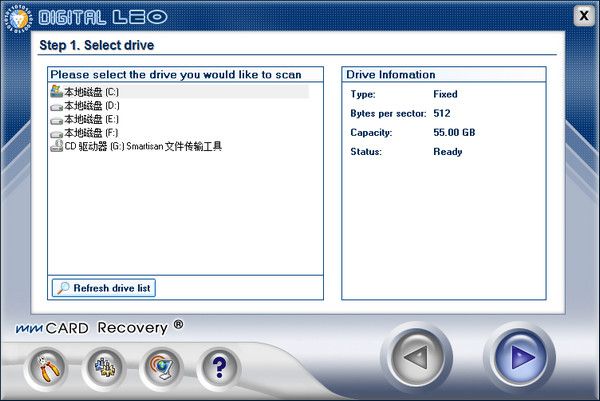Click the 'Step 1. Select drive' heading

97,45
